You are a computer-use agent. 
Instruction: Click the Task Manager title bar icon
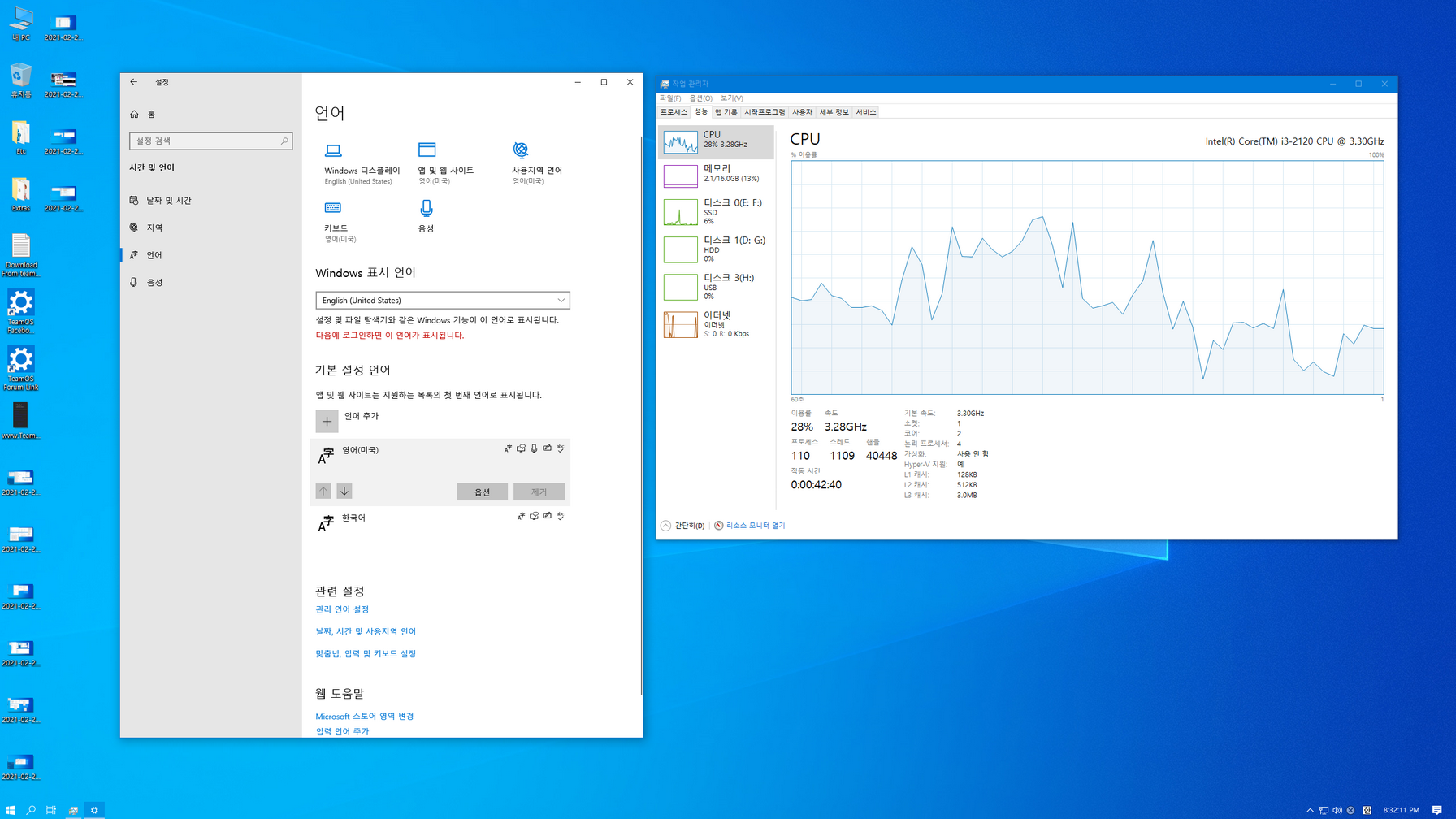point(665,84)
